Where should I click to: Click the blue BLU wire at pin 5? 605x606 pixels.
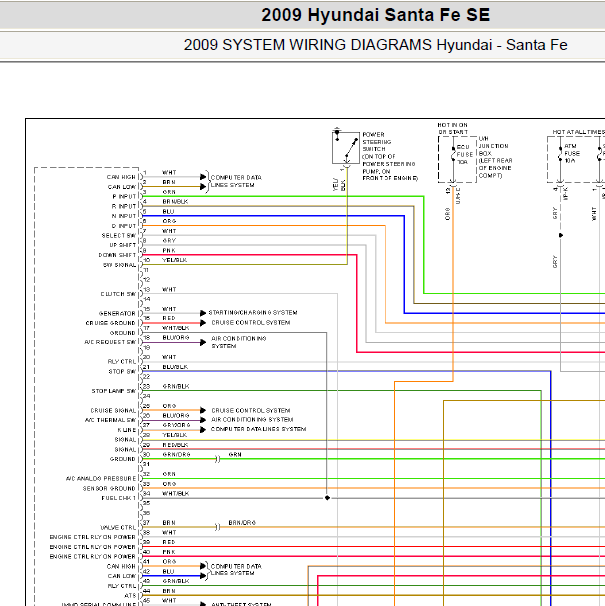click(x=271, y=216)
